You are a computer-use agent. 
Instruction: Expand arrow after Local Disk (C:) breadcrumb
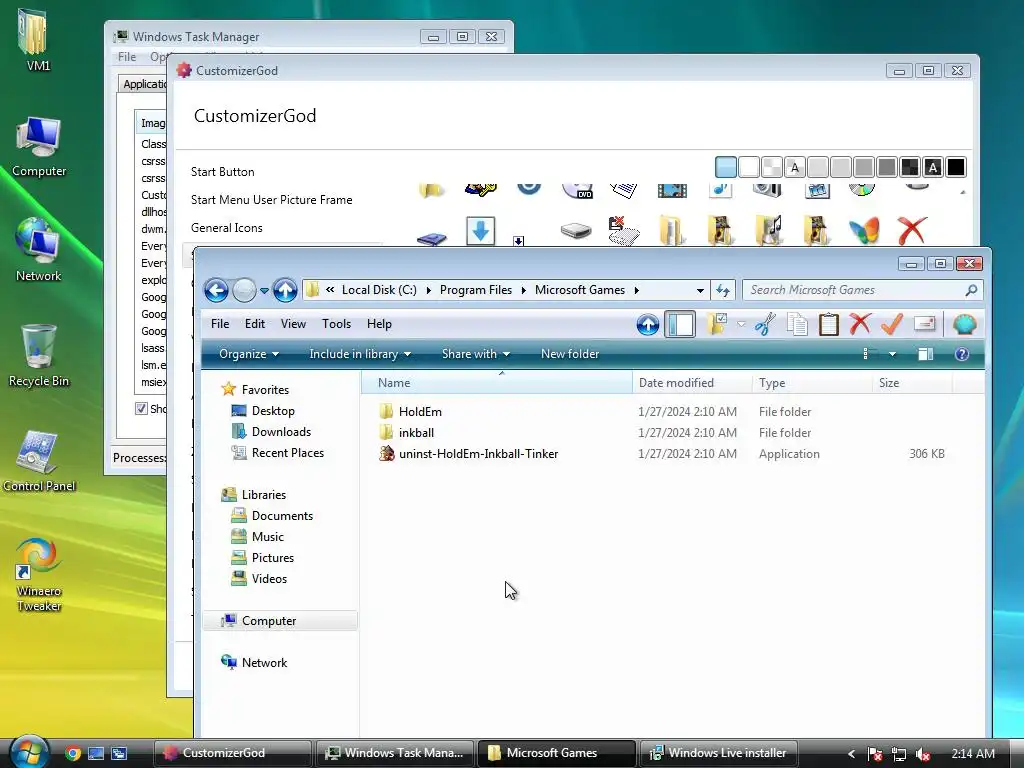coord(428,291)
